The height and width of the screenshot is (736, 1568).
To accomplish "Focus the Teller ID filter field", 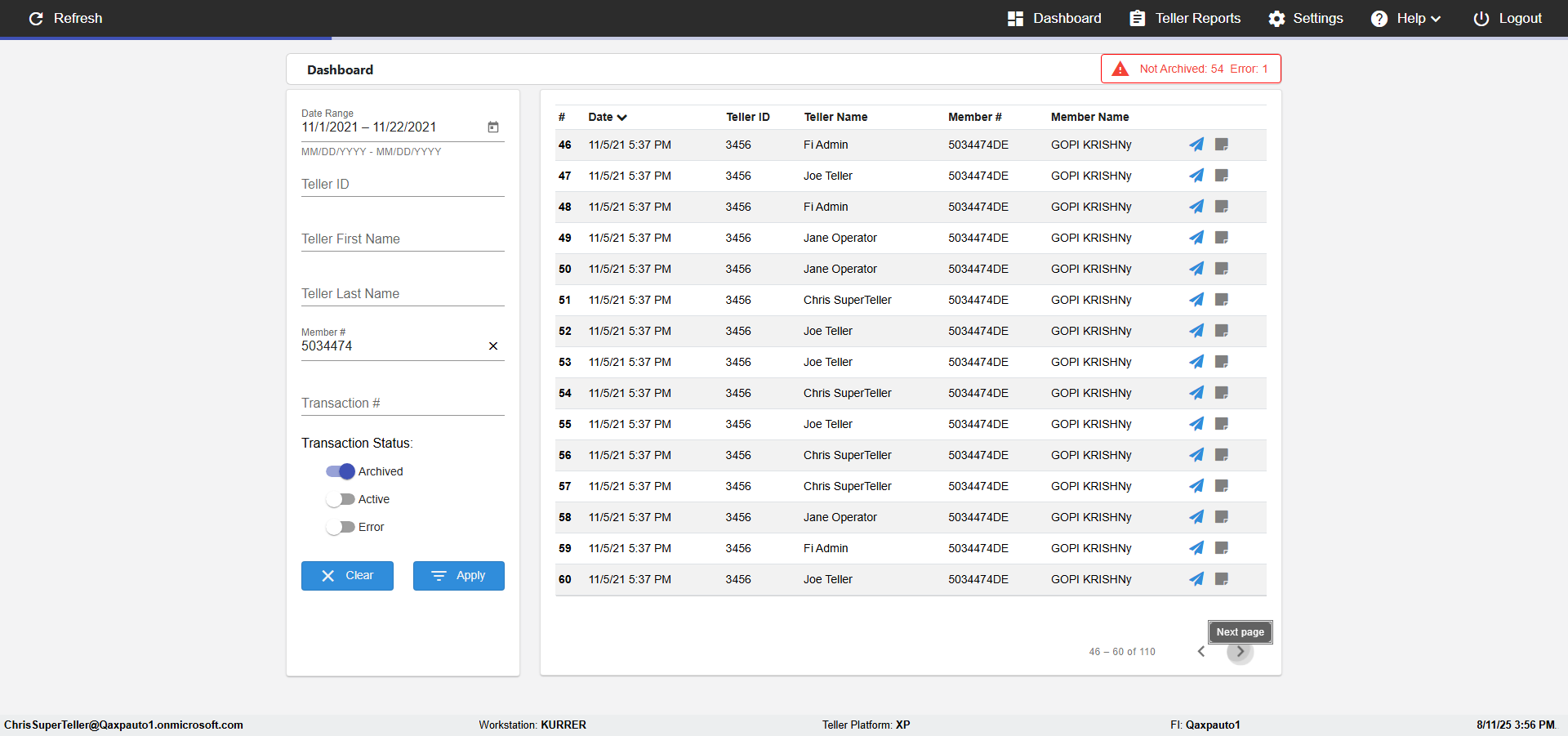I will click(x=403, y=185).
